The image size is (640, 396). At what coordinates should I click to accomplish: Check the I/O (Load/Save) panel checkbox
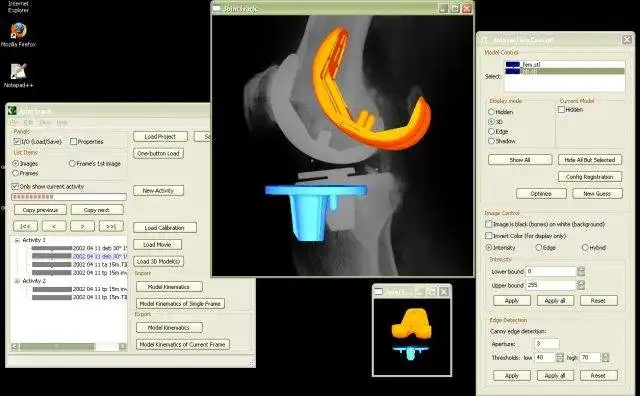17,141
